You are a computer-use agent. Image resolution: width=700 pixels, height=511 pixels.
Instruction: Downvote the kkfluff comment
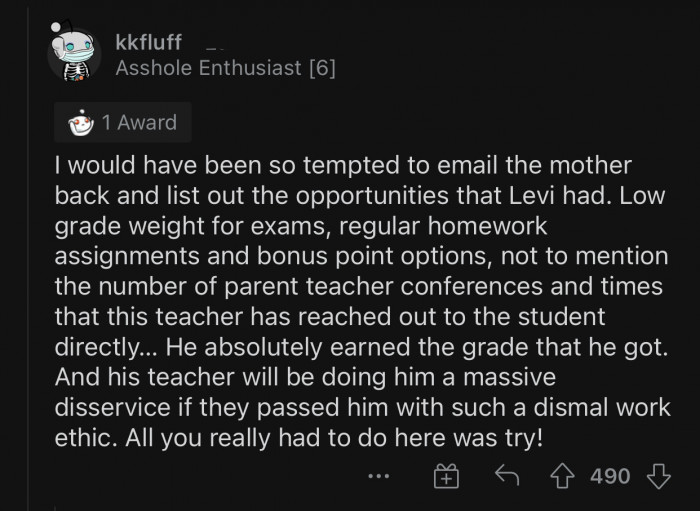(658, 477)
